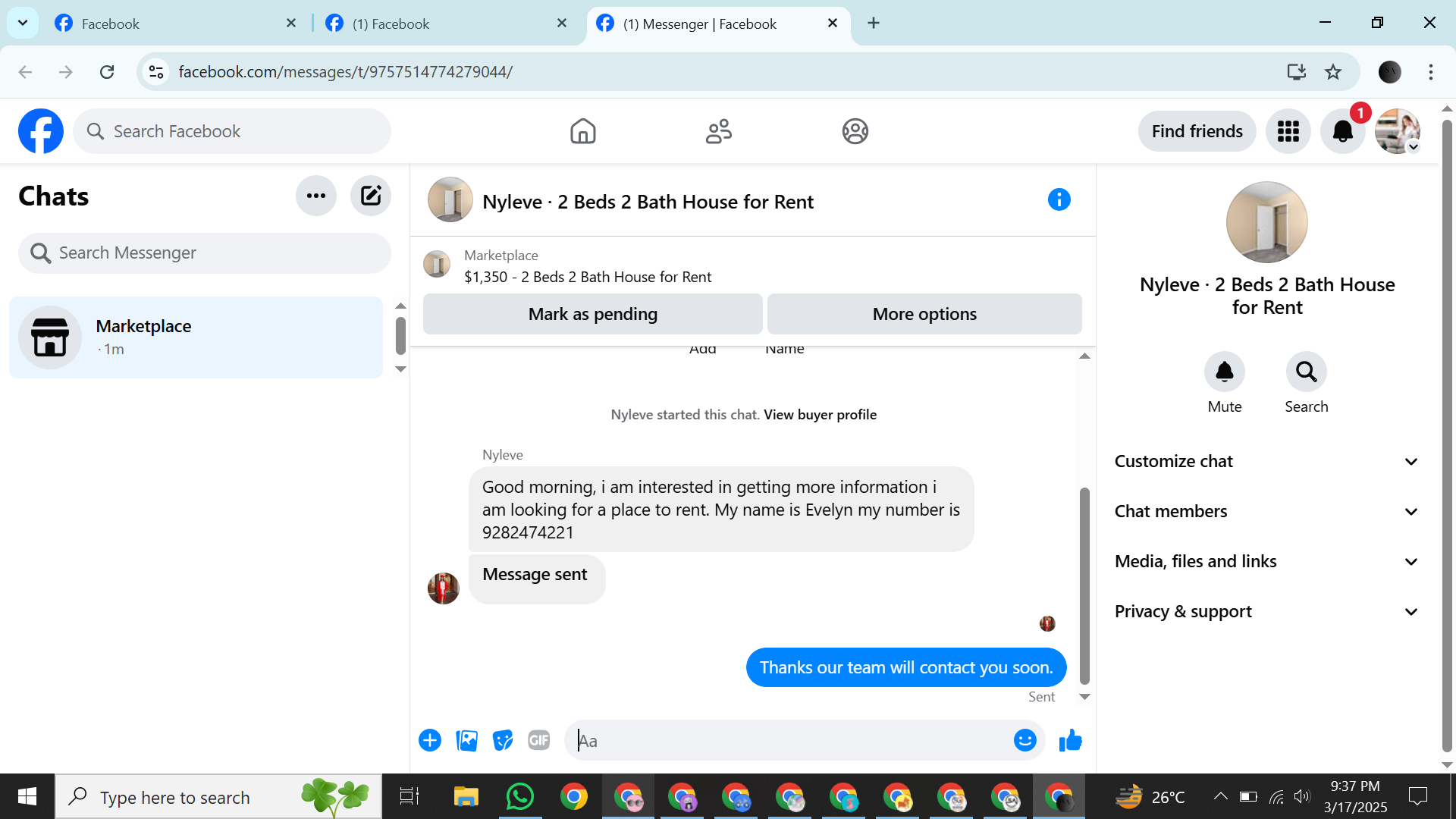Open the tab search dropdown arrow
The image size is (1456, 819).
coord(23,23)
